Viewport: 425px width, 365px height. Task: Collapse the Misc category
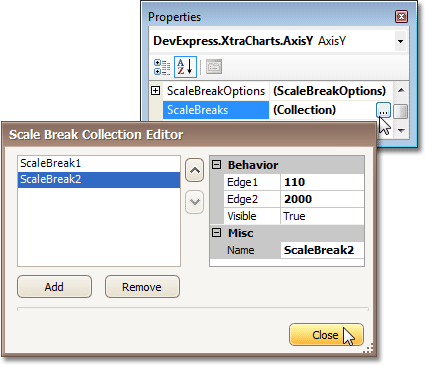tap(217, 233)
